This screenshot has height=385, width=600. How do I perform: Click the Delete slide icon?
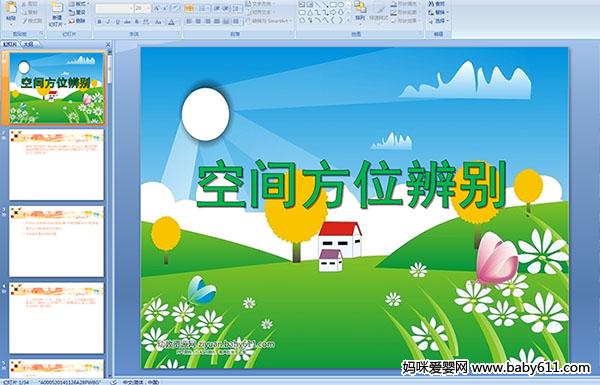pos(77,21)
